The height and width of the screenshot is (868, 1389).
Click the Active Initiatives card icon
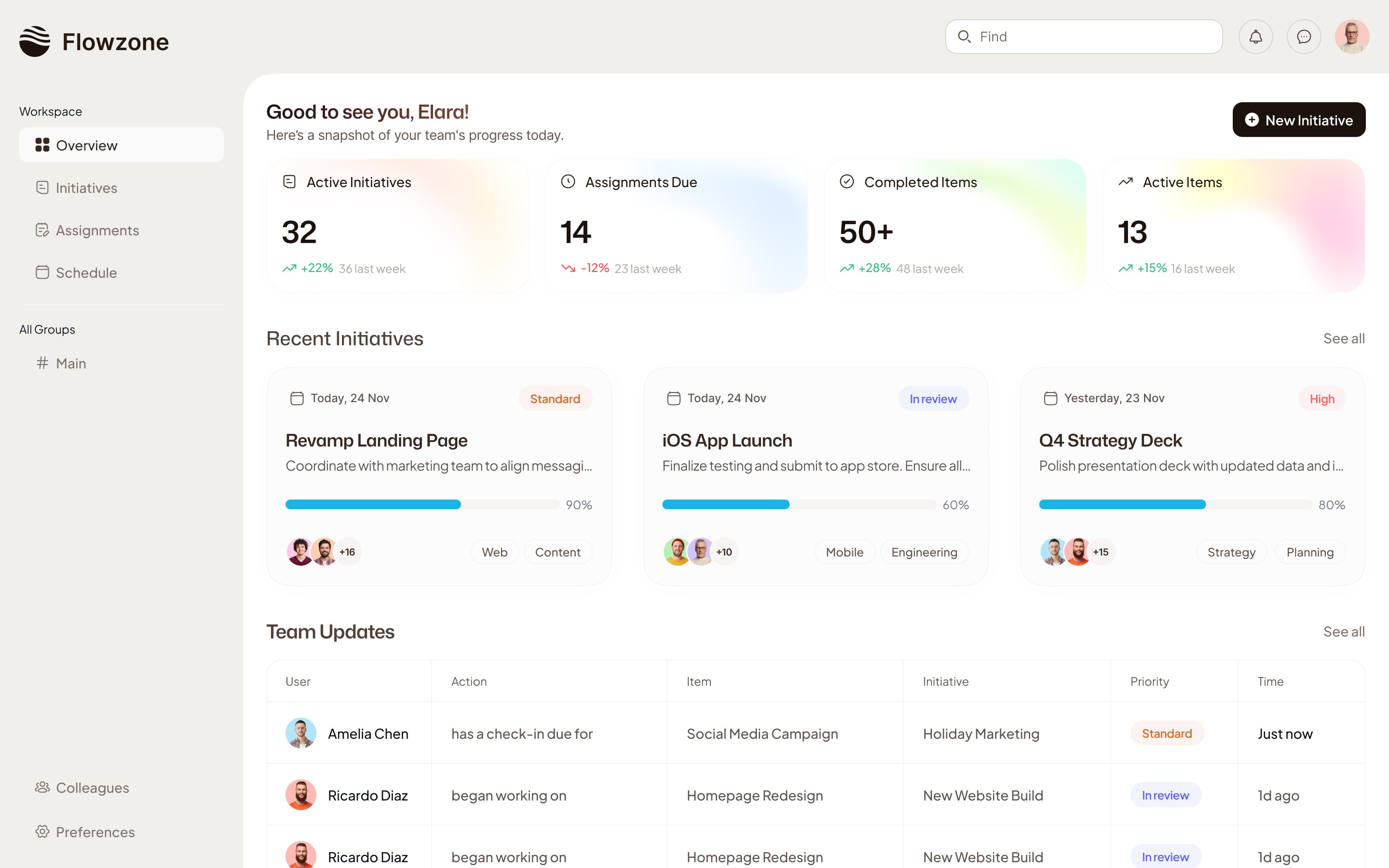pos(289,182)
